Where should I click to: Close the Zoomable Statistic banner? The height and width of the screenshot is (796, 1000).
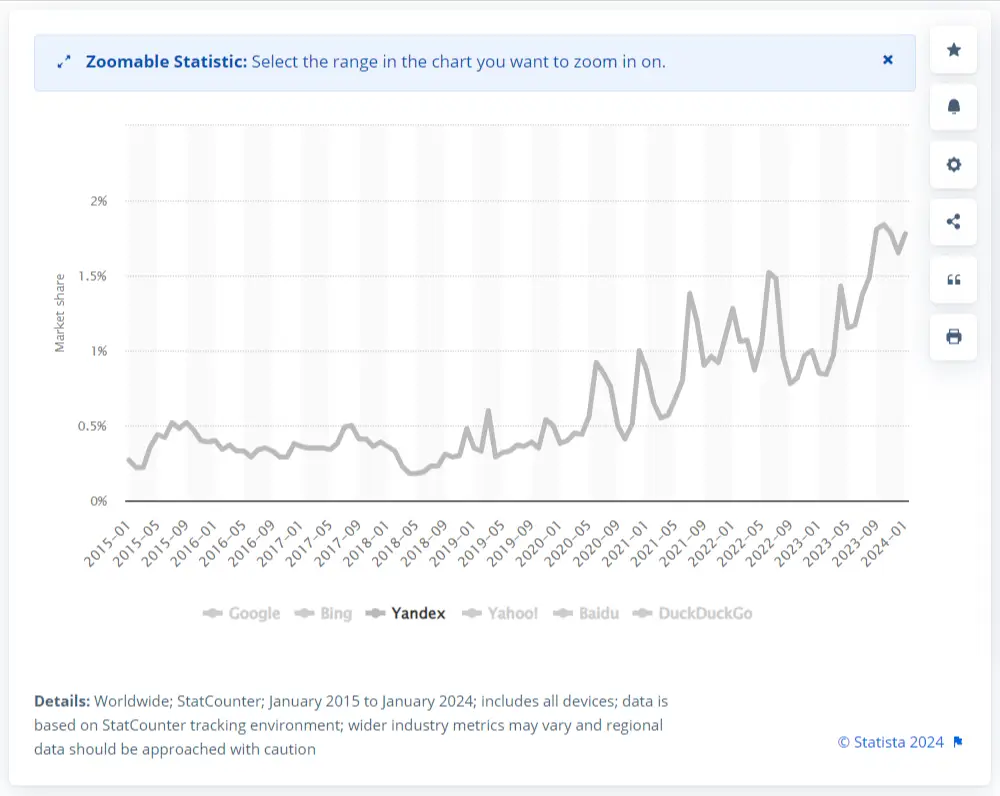(887, 60)
